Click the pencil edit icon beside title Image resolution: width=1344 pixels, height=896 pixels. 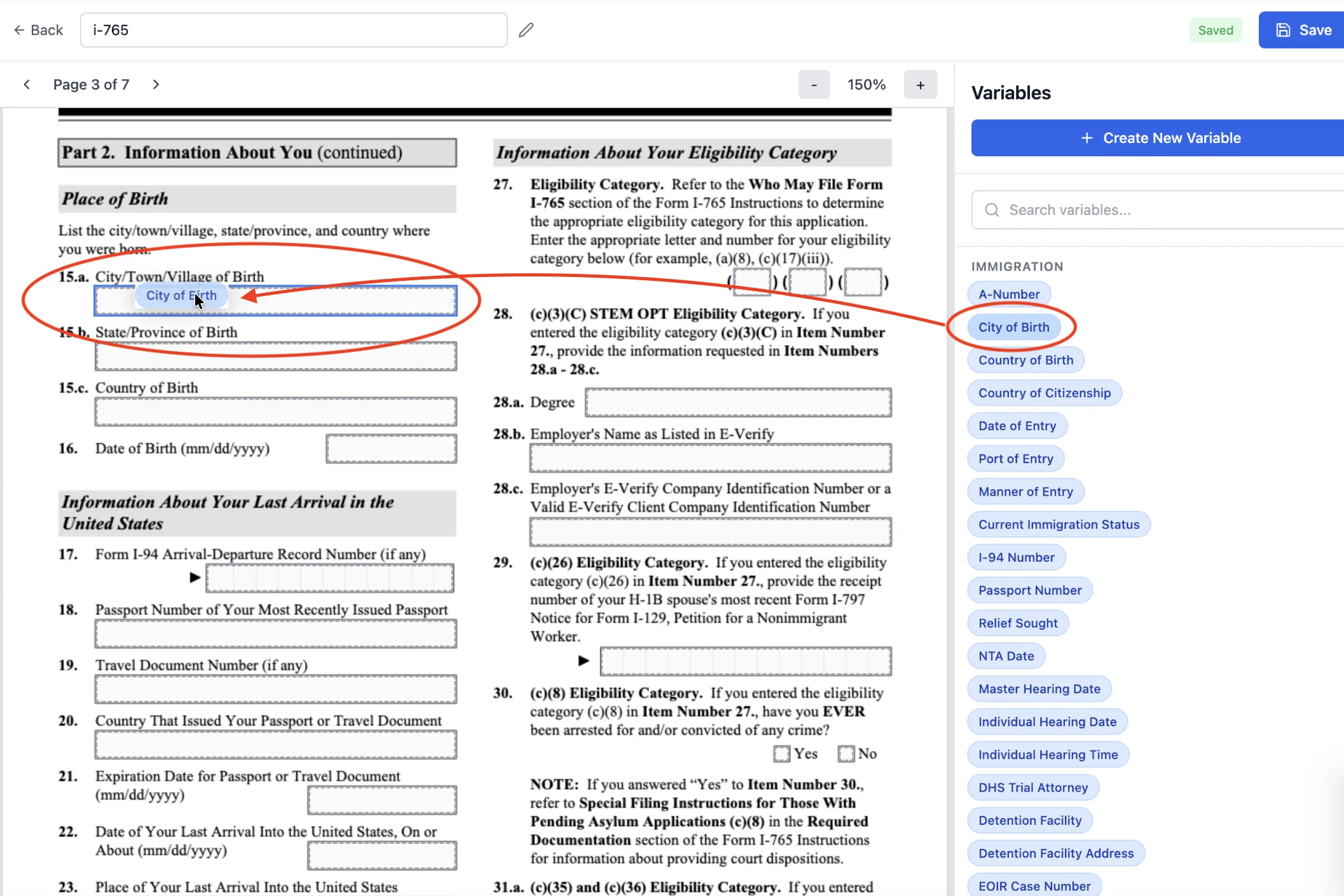point(526,30)
